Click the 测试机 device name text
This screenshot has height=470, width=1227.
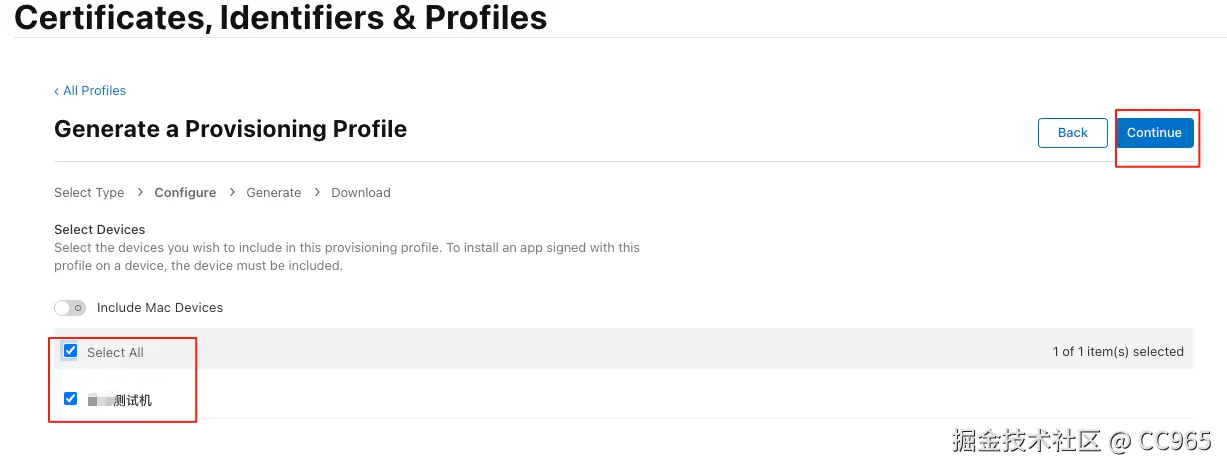coord(132,401)
